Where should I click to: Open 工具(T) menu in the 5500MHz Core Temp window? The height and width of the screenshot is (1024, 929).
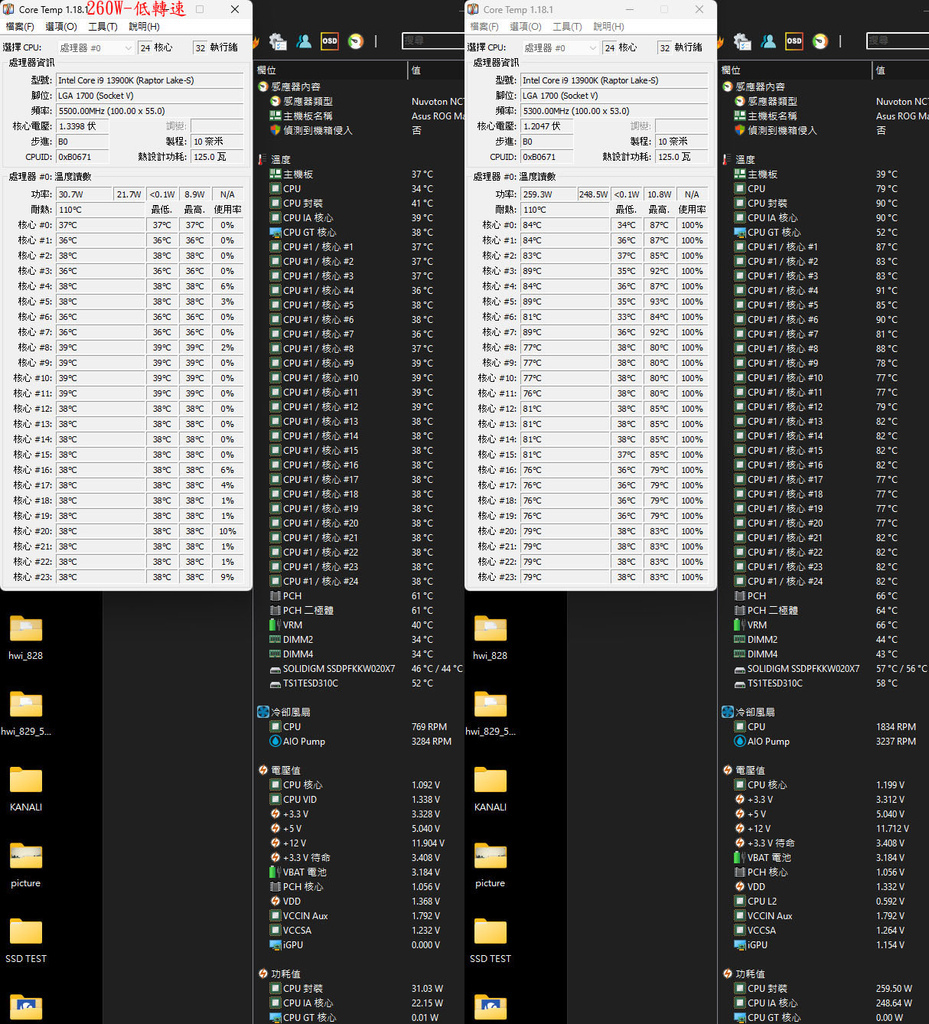102,27
